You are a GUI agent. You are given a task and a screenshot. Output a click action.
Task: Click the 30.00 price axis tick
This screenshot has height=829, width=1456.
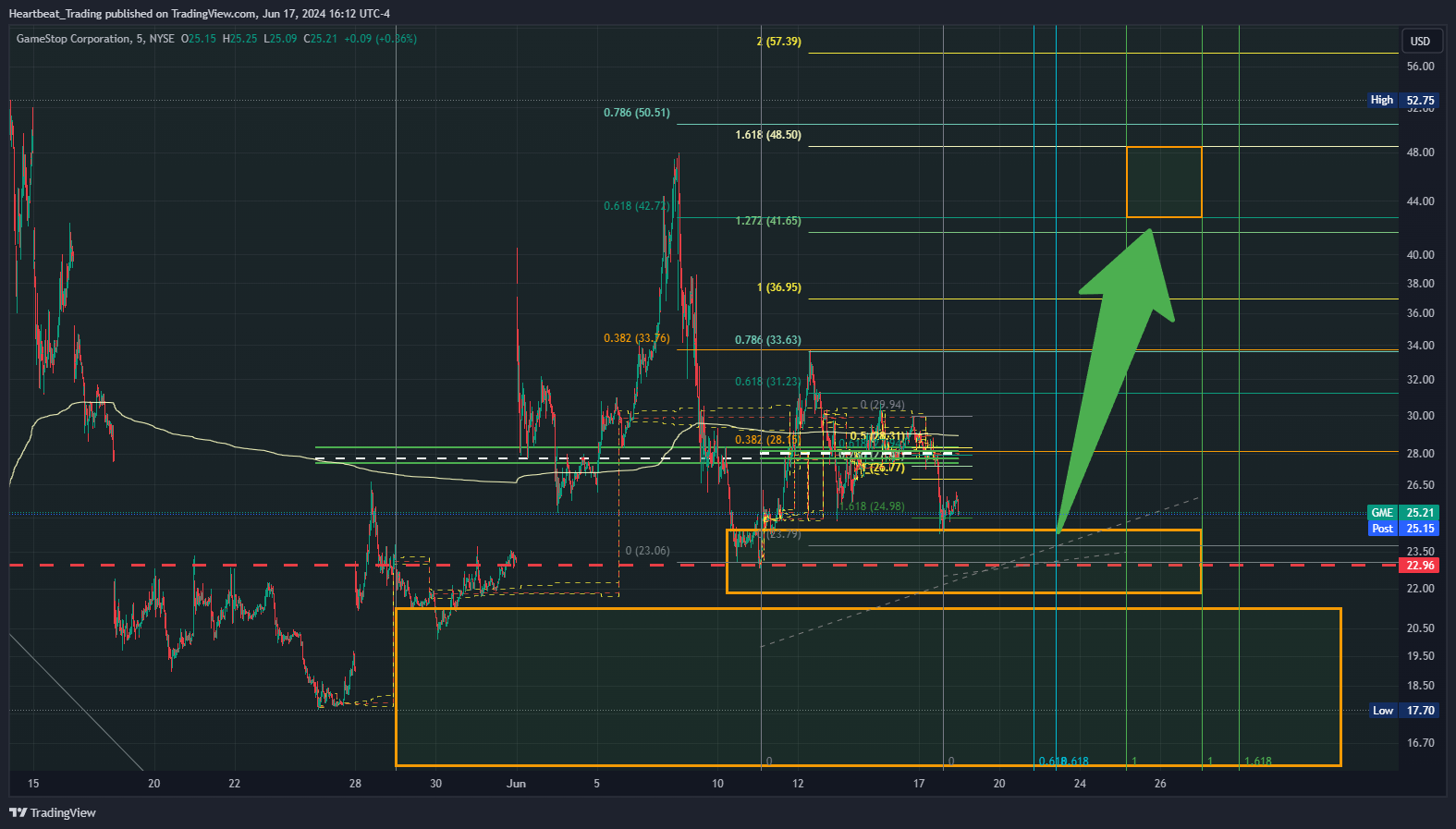(1420, 416)
